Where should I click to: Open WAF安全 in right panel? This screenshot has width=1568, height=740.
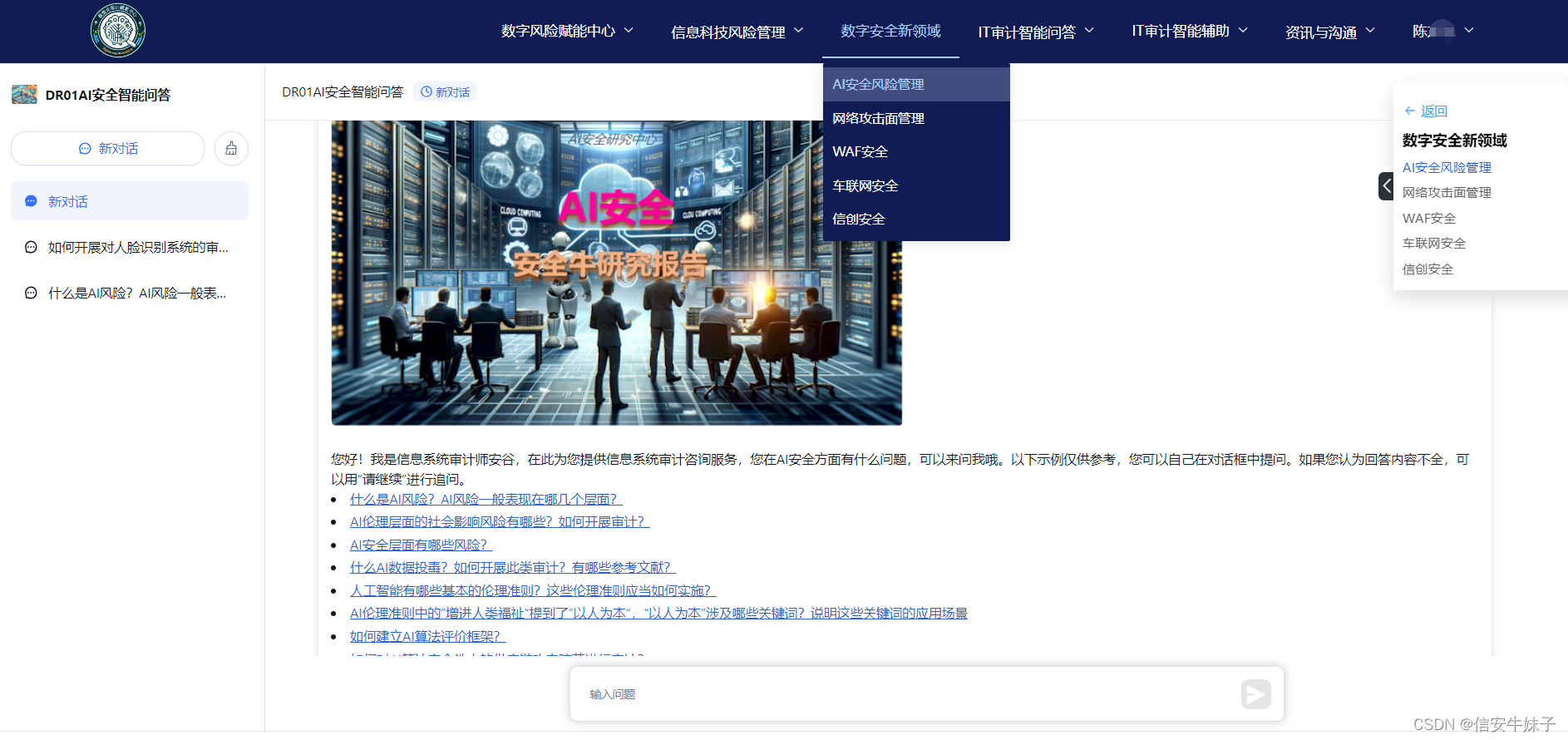click(1429, 219)
